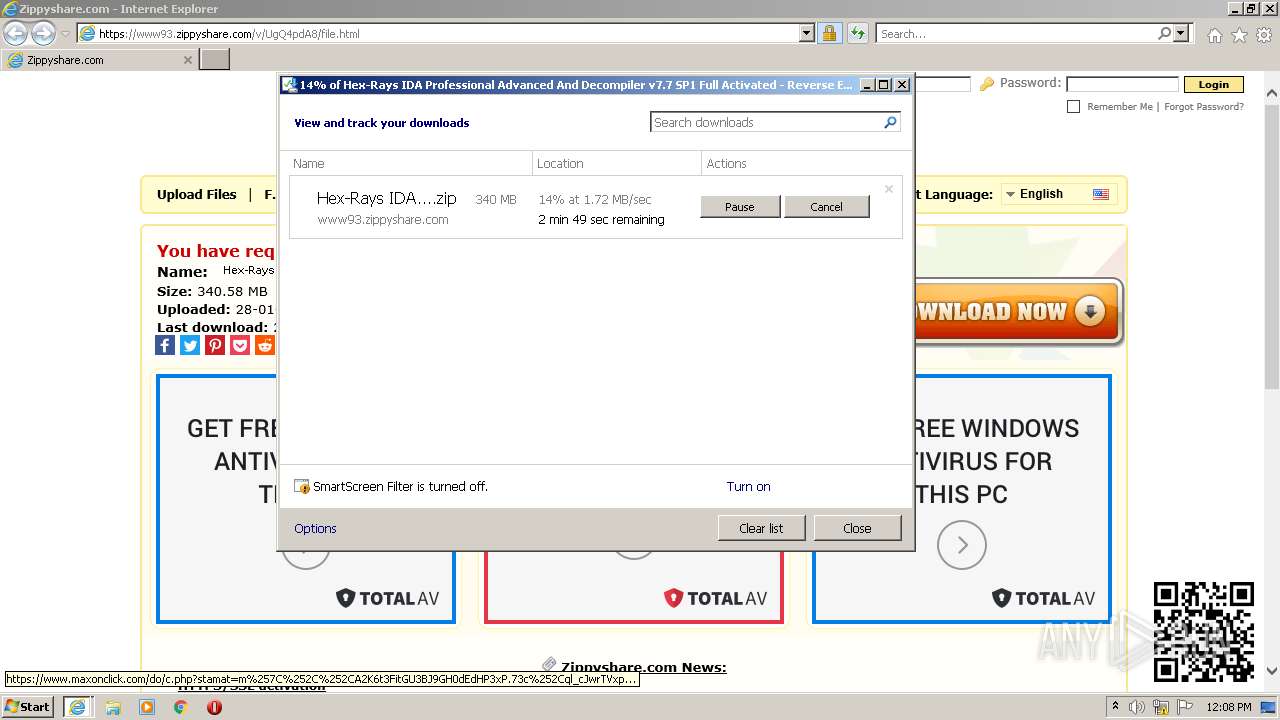Image resolution: width=1280 pixels, height=720 pixels.
Task: Open the media player taskbar icon
Action: (x=147, y=707)
